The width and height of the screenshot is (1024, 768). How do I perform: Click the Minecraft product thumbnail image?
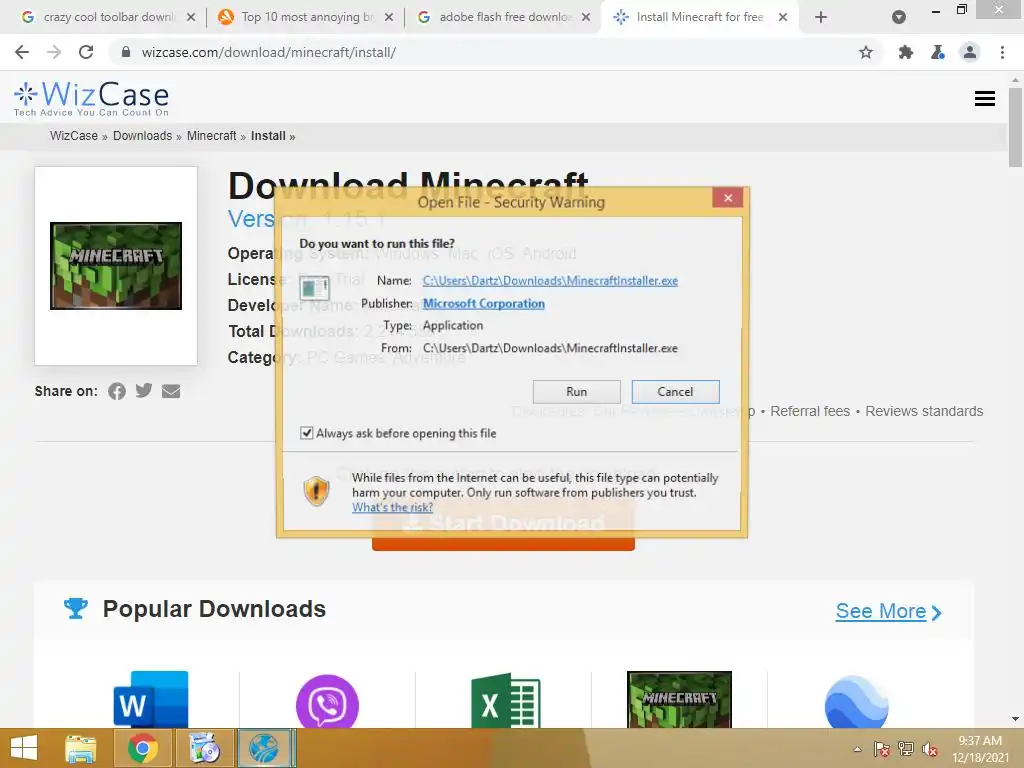116,266
